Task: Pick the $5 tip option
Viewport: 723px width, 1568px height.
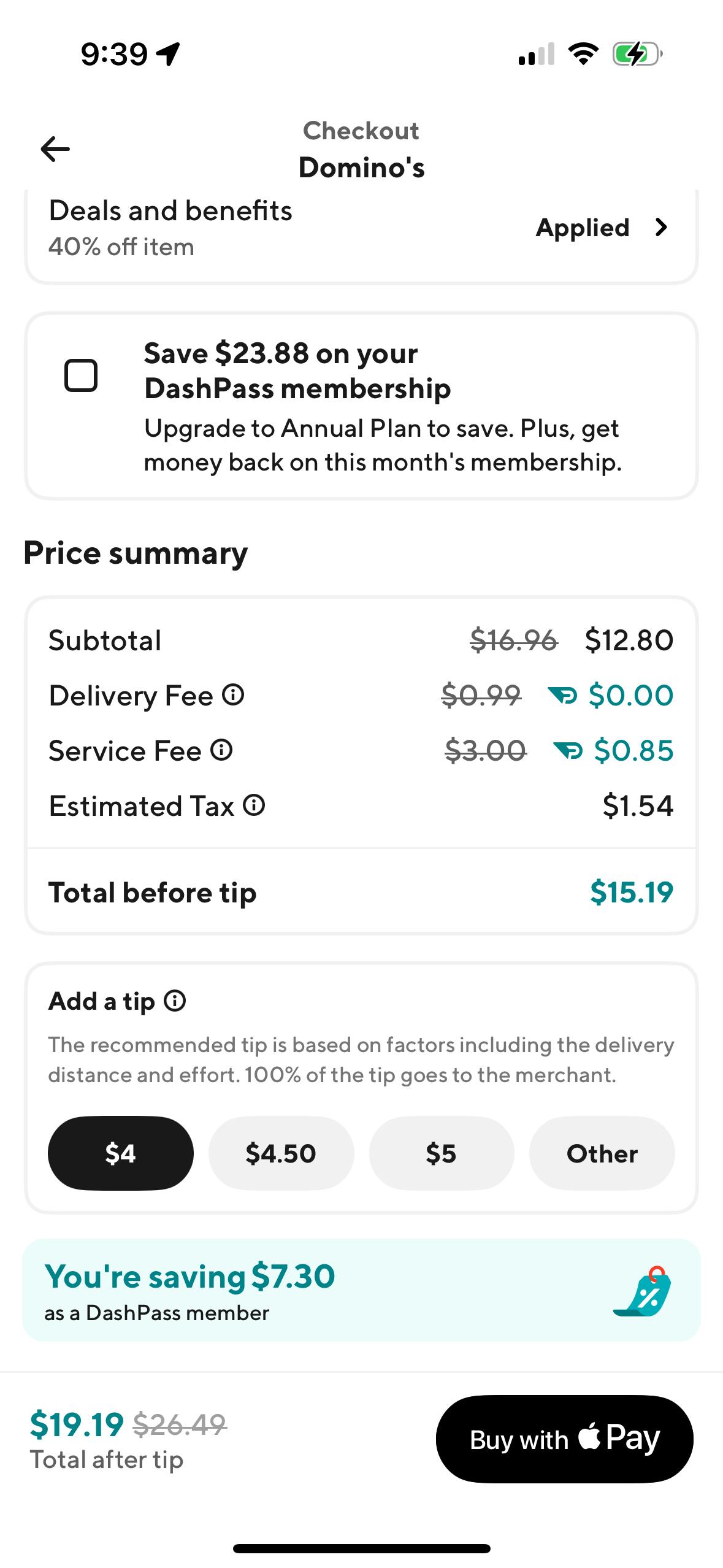Action: click(x=441, y=1153)
